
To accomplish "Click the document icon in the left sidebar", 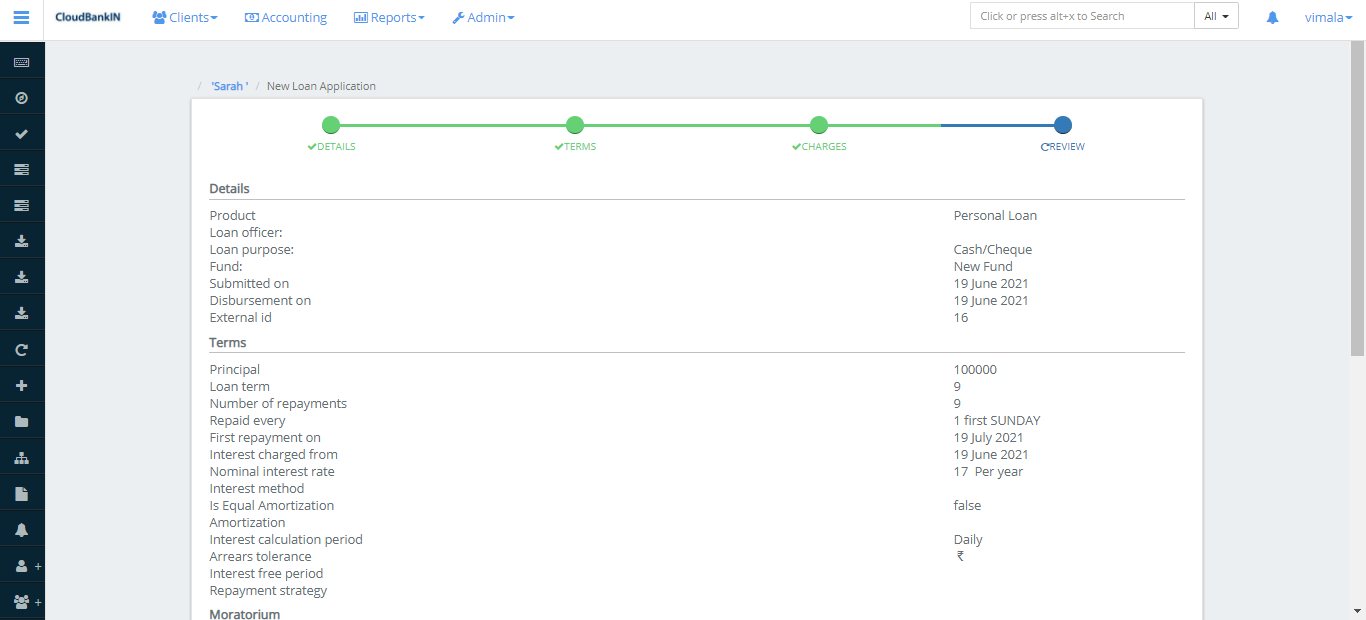I will [x=21, y=493].
